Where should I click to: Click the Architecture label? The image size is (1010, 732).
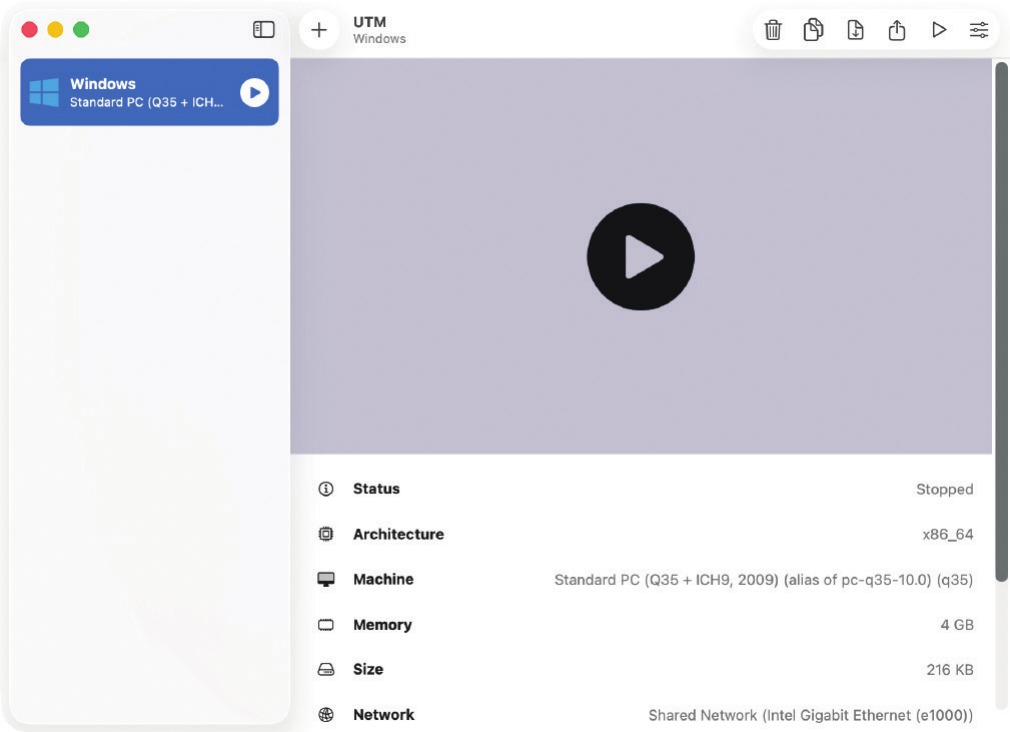click(398, 534)
